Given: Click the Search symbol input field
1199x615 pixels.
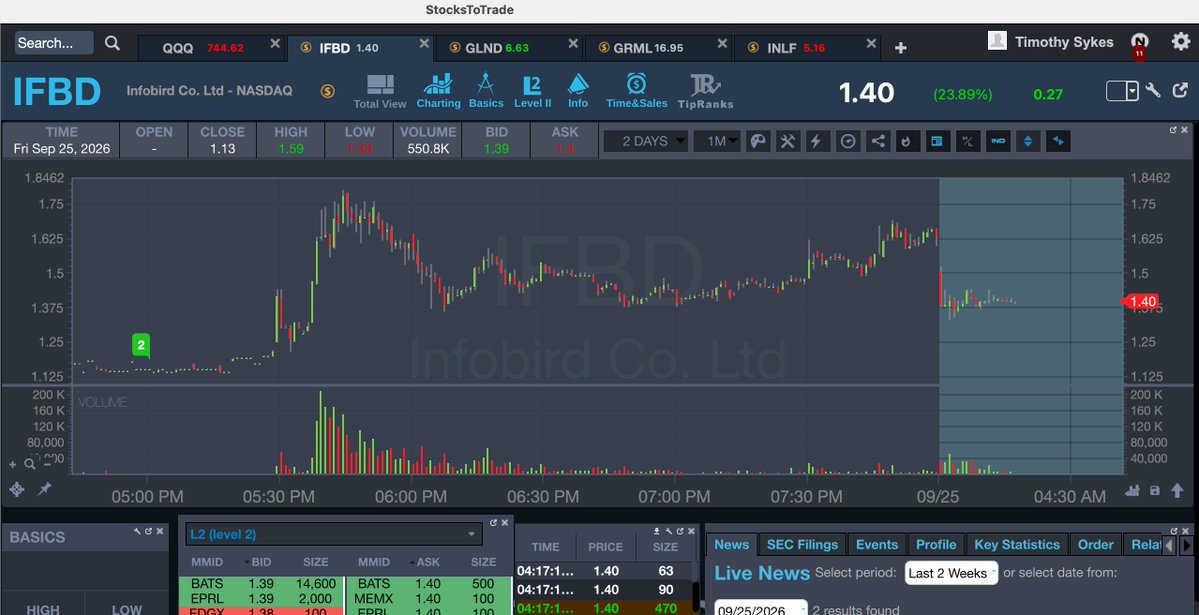Looking at the screenshot, I should tap(54, 43).
